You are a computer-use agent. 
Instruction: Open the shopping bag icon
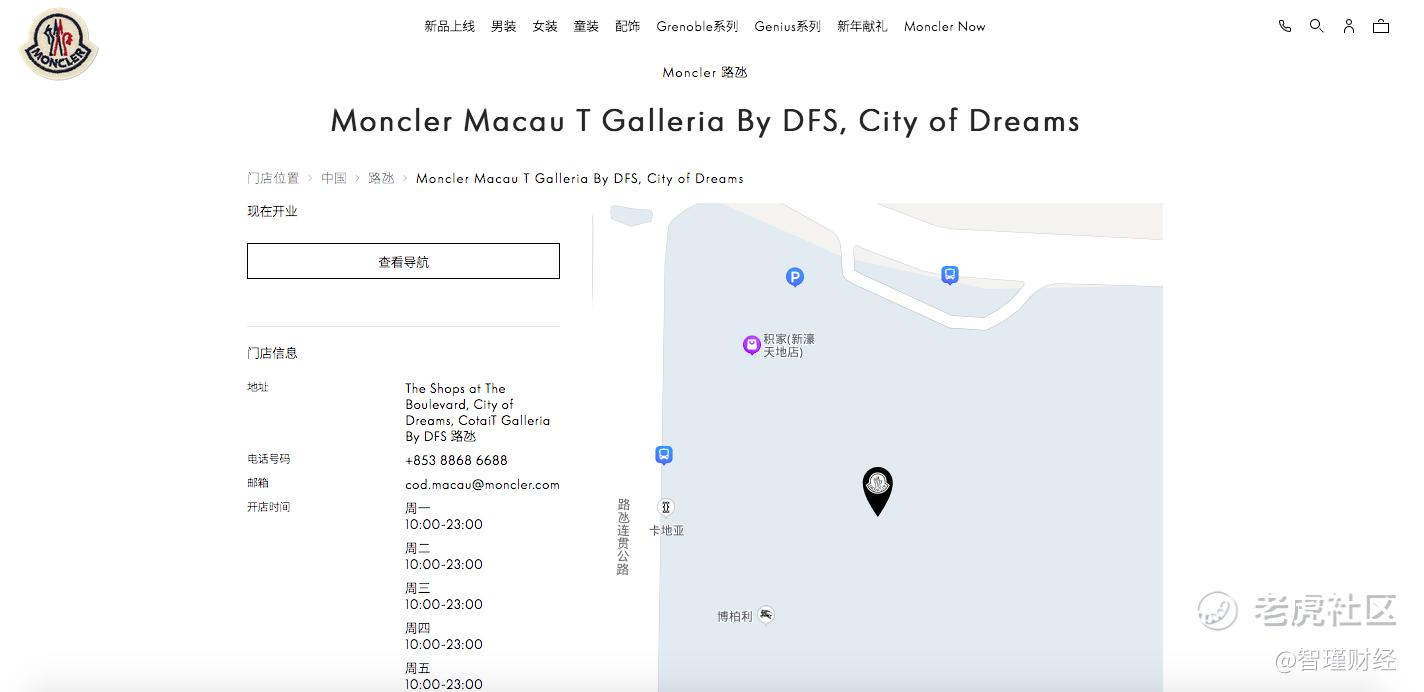[x=1381, y=26]
